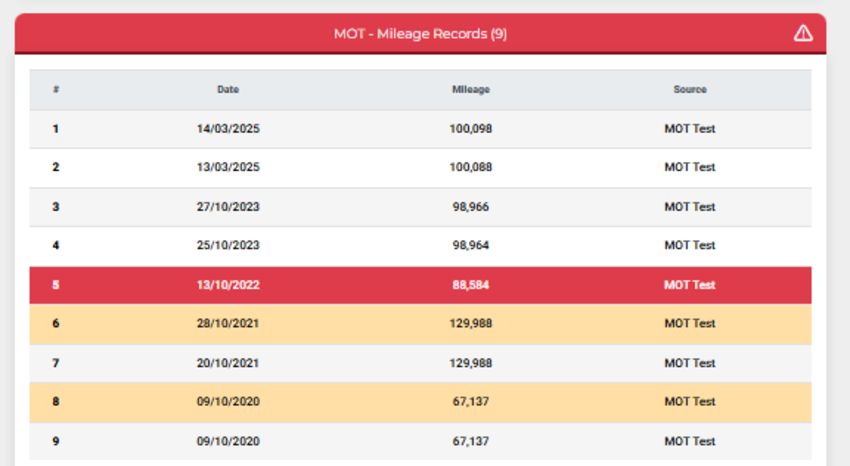Select the highlighted row dated 13/10/2022

point(420,285)
